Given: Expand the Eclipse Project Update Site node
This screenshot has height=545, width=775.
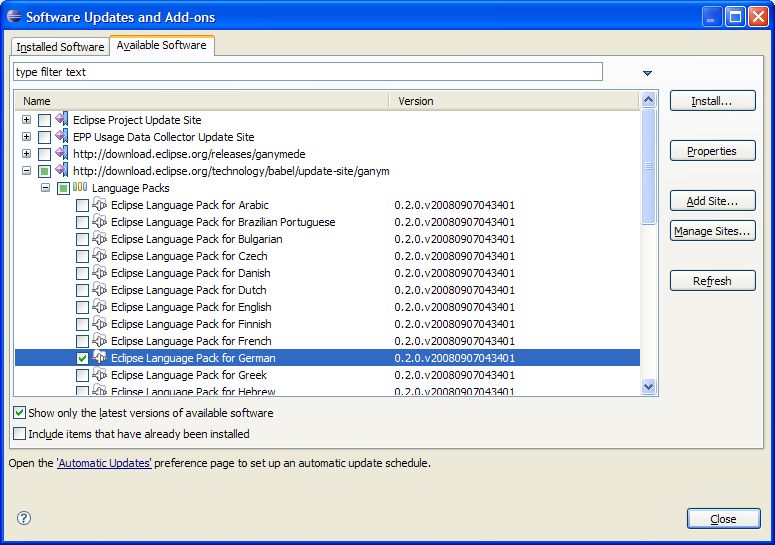Looking at the screenshot, I should [27, 120].
